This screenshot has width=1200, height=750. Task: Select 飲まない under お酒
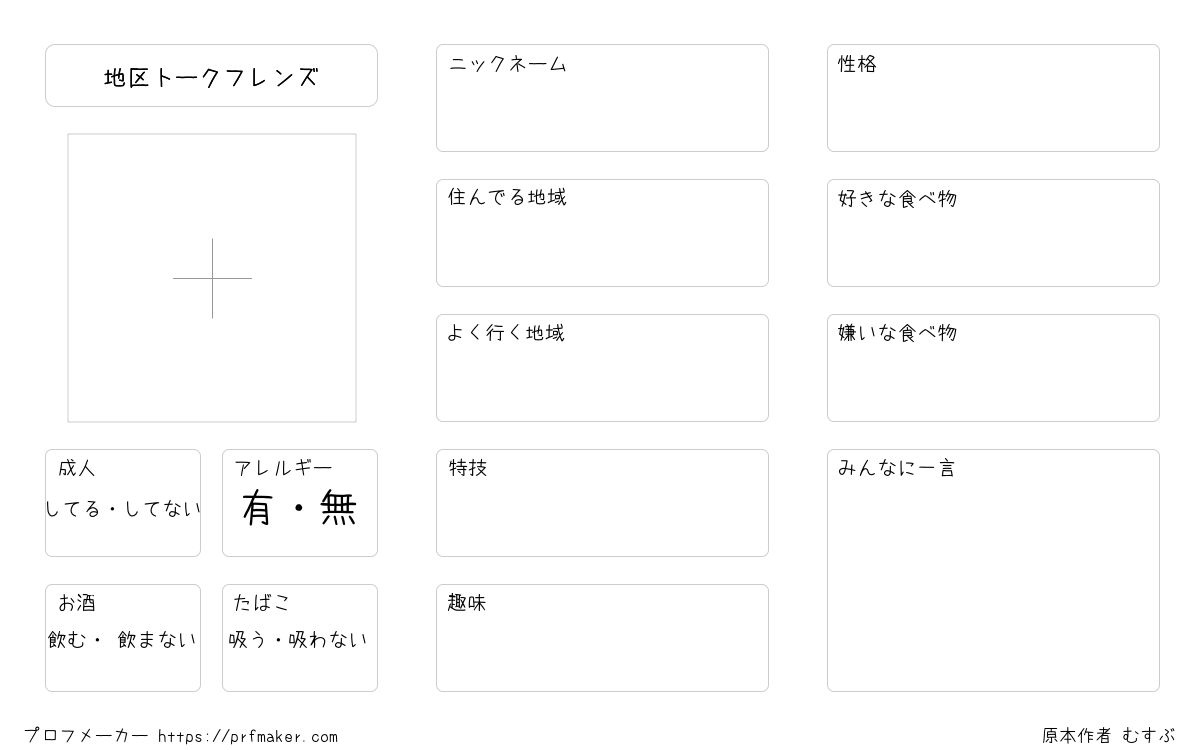pos(157,640)
